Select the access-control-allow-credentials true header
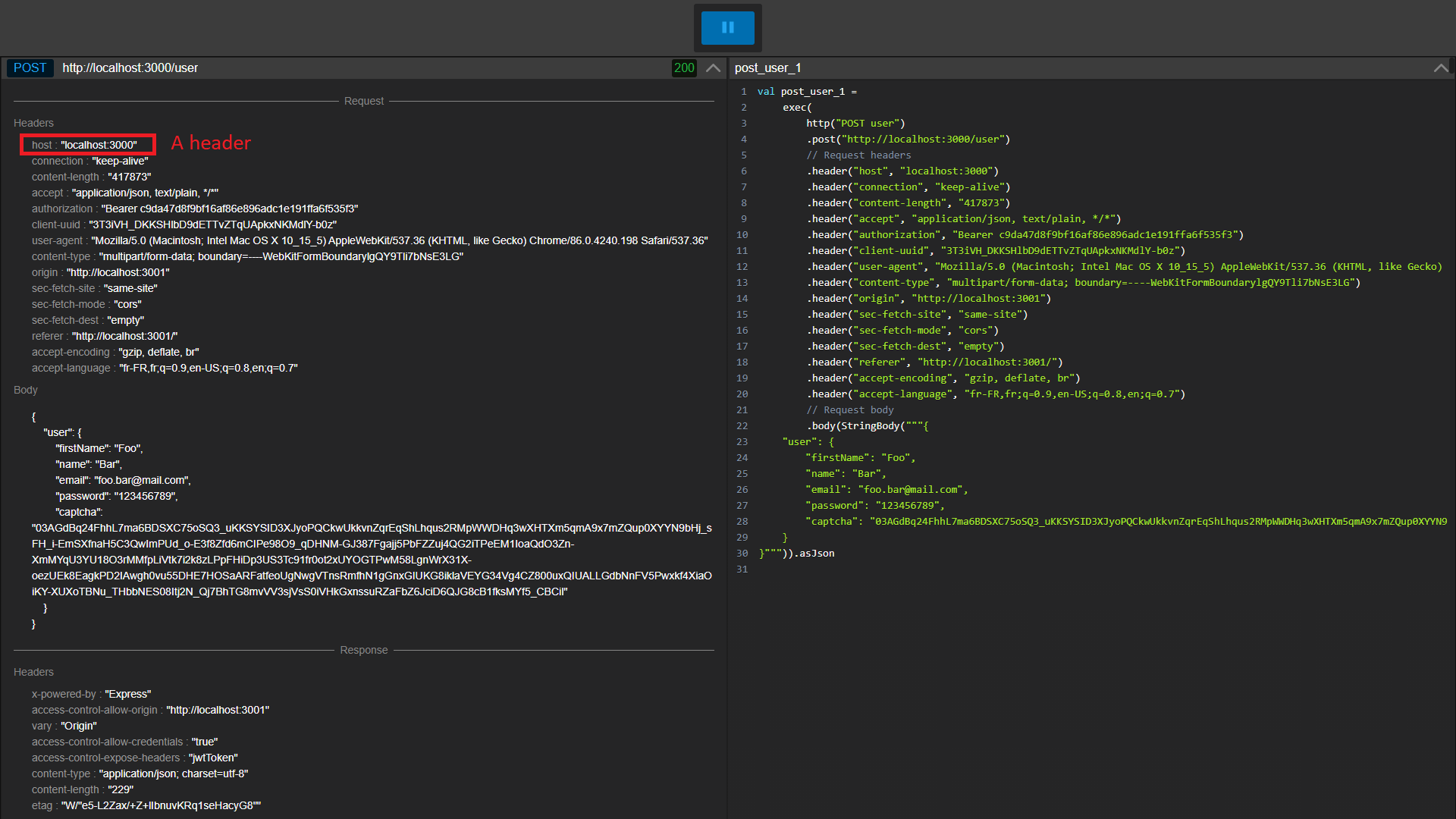The height and width of the screenshot is (819, 1456). tap(124, 742)
